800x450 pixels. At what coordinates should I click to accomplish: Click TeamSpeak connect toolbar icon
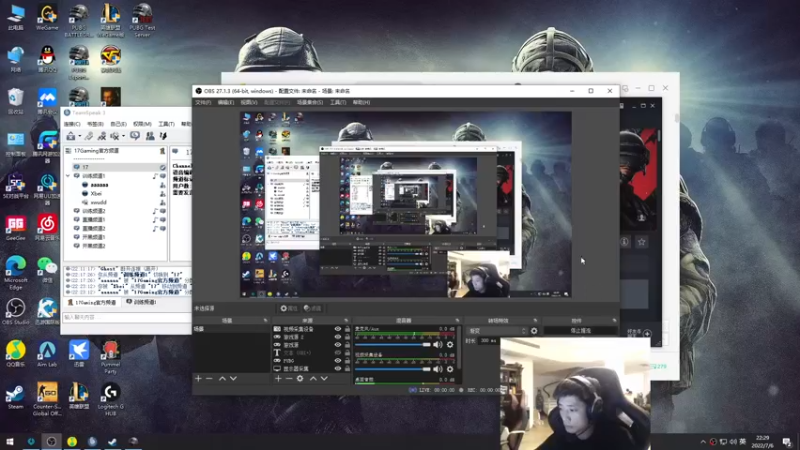pos(71,136)
